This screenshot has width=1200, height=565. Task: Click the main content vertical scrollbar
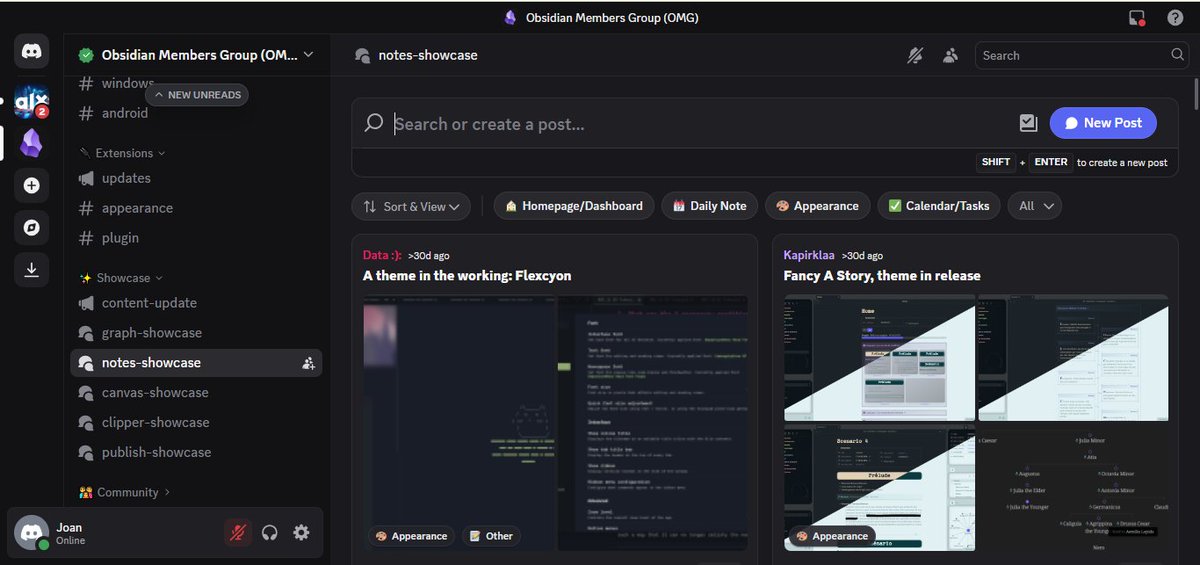(1195, 95)
